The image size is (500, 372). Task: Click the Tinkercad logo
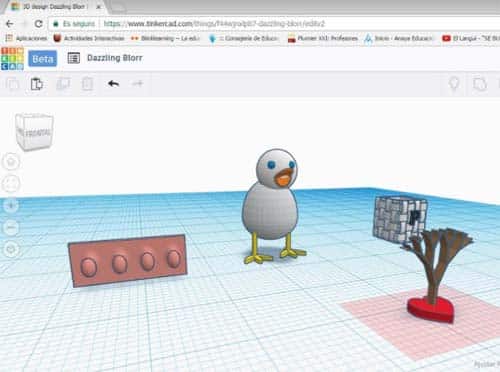[x=12, y=59]
